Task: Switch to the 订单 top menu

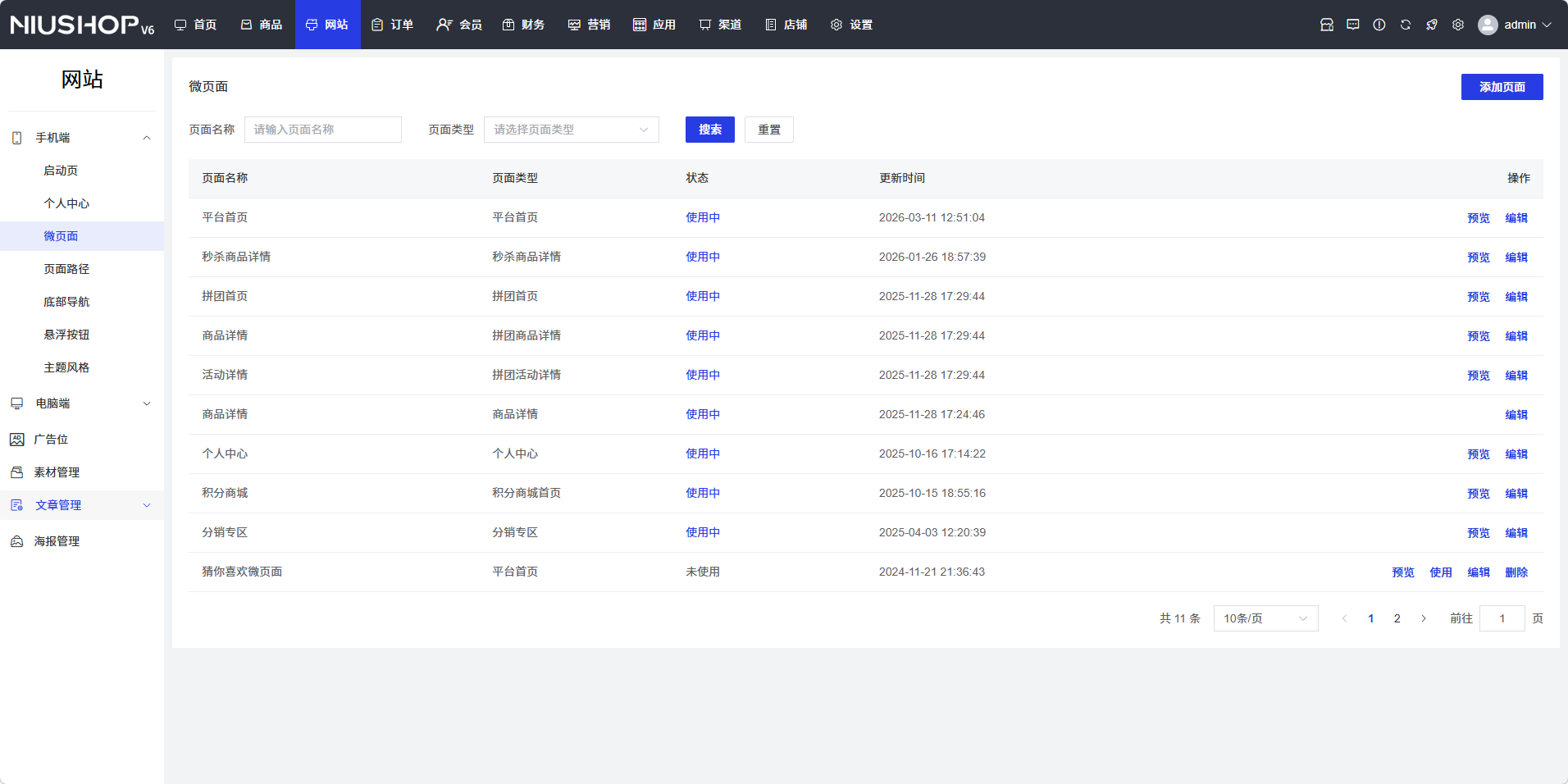Action: 393,25
